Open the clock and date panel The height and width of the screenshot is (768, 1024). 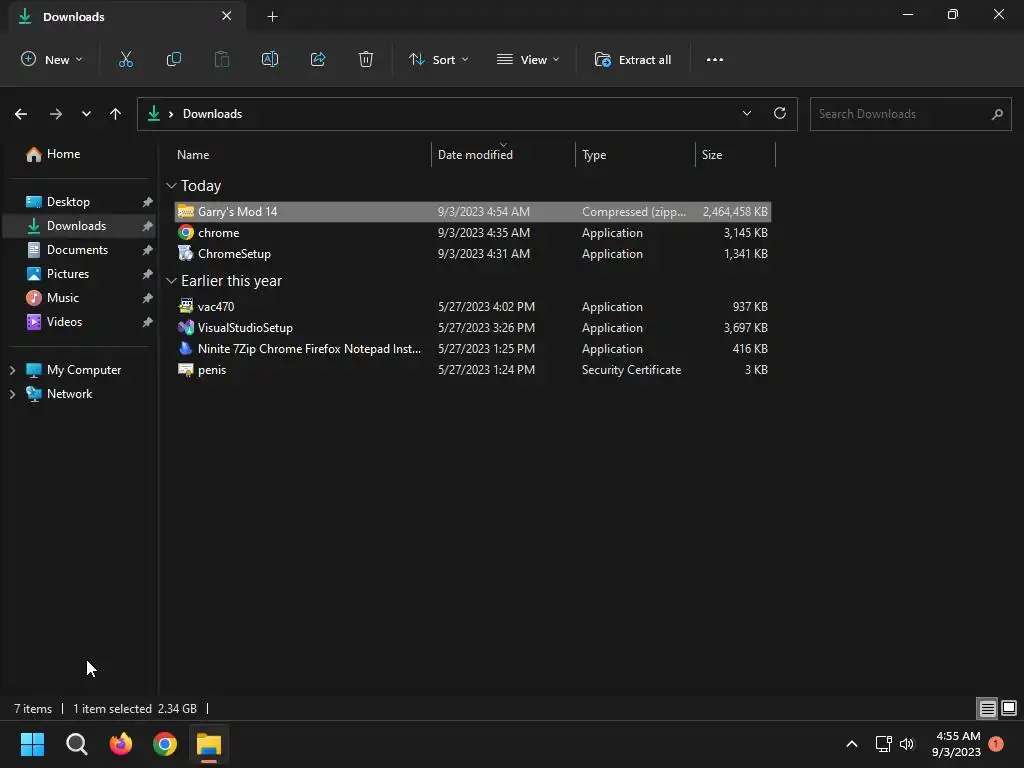click(957, 744)
